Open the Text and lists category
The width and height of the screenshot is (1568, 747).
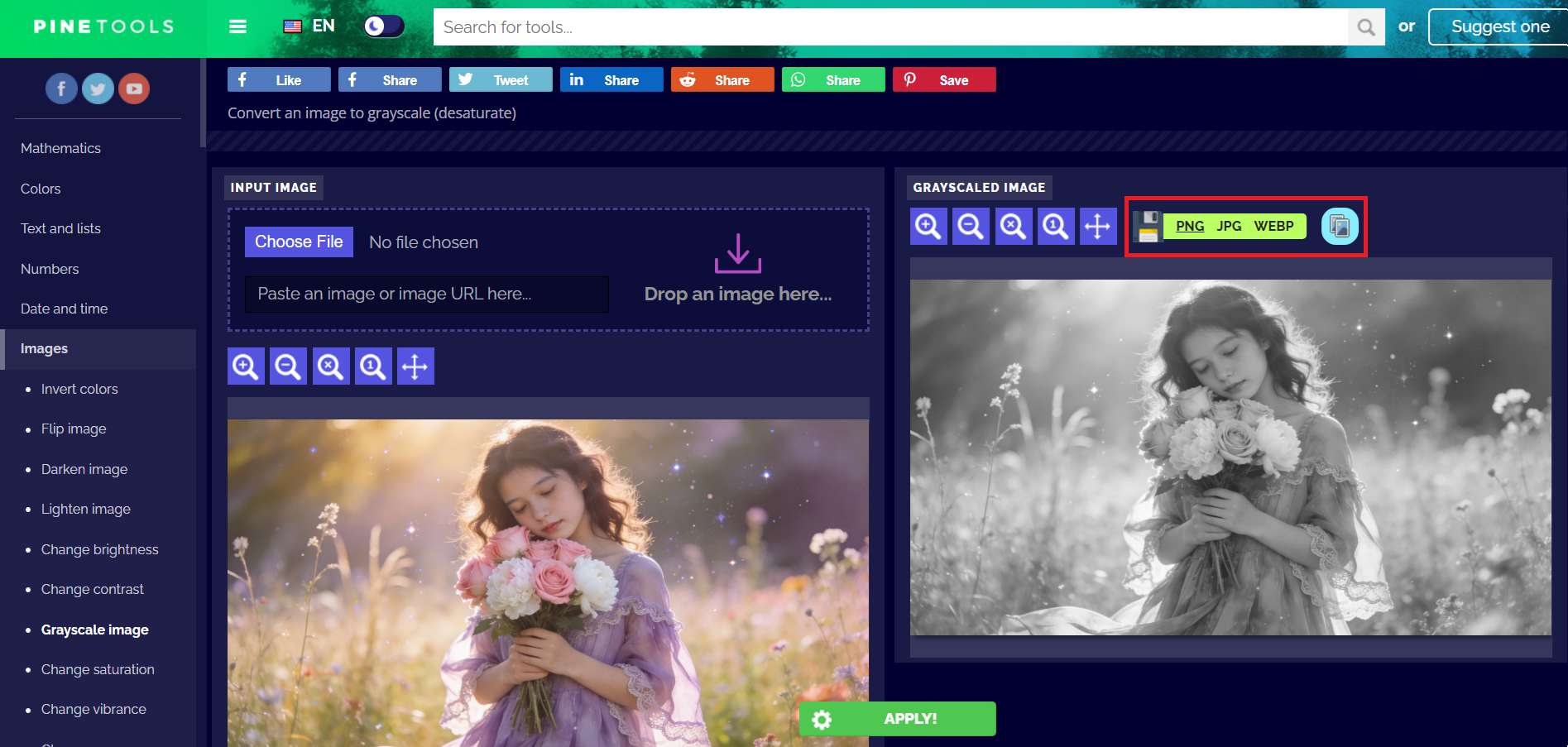[60, 228]
